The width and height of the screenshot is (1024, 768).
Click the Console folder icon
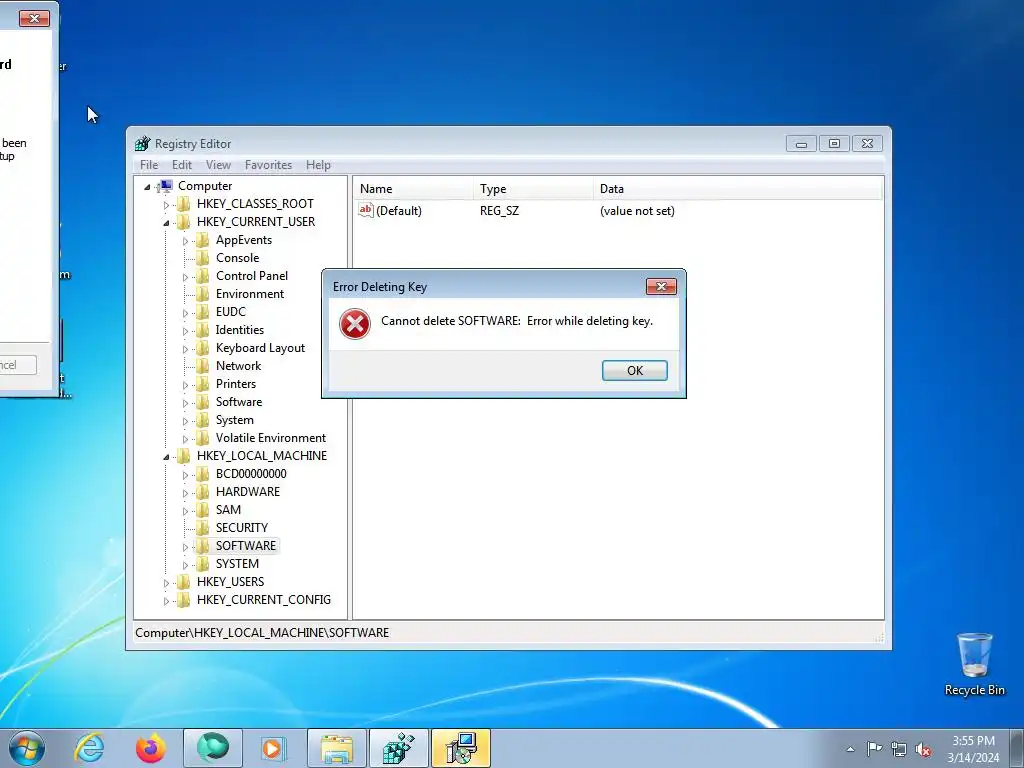tap(203, 258)
